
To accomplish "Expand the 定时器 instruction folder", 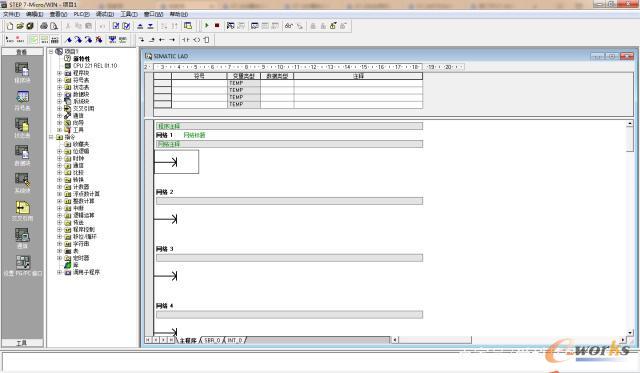I will 60,258.
